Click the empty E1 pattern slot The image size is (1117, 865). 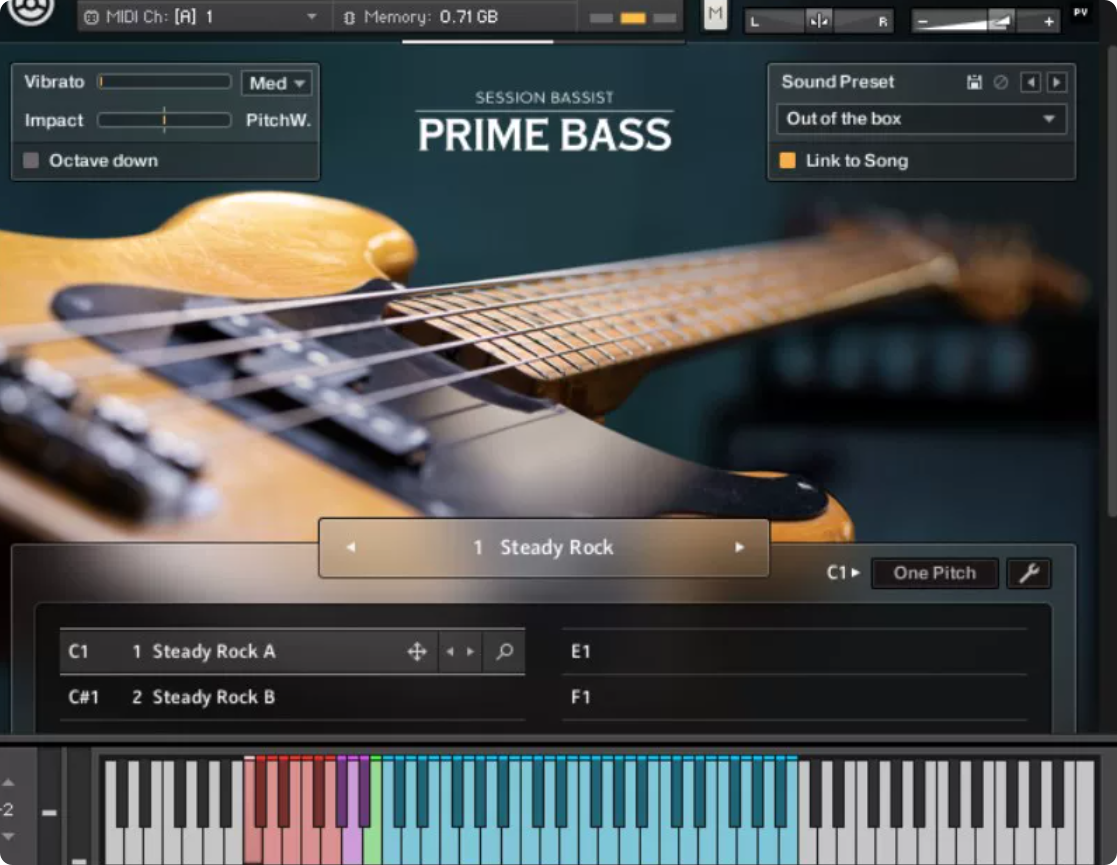pyautogui.click(x=795, y=651)
